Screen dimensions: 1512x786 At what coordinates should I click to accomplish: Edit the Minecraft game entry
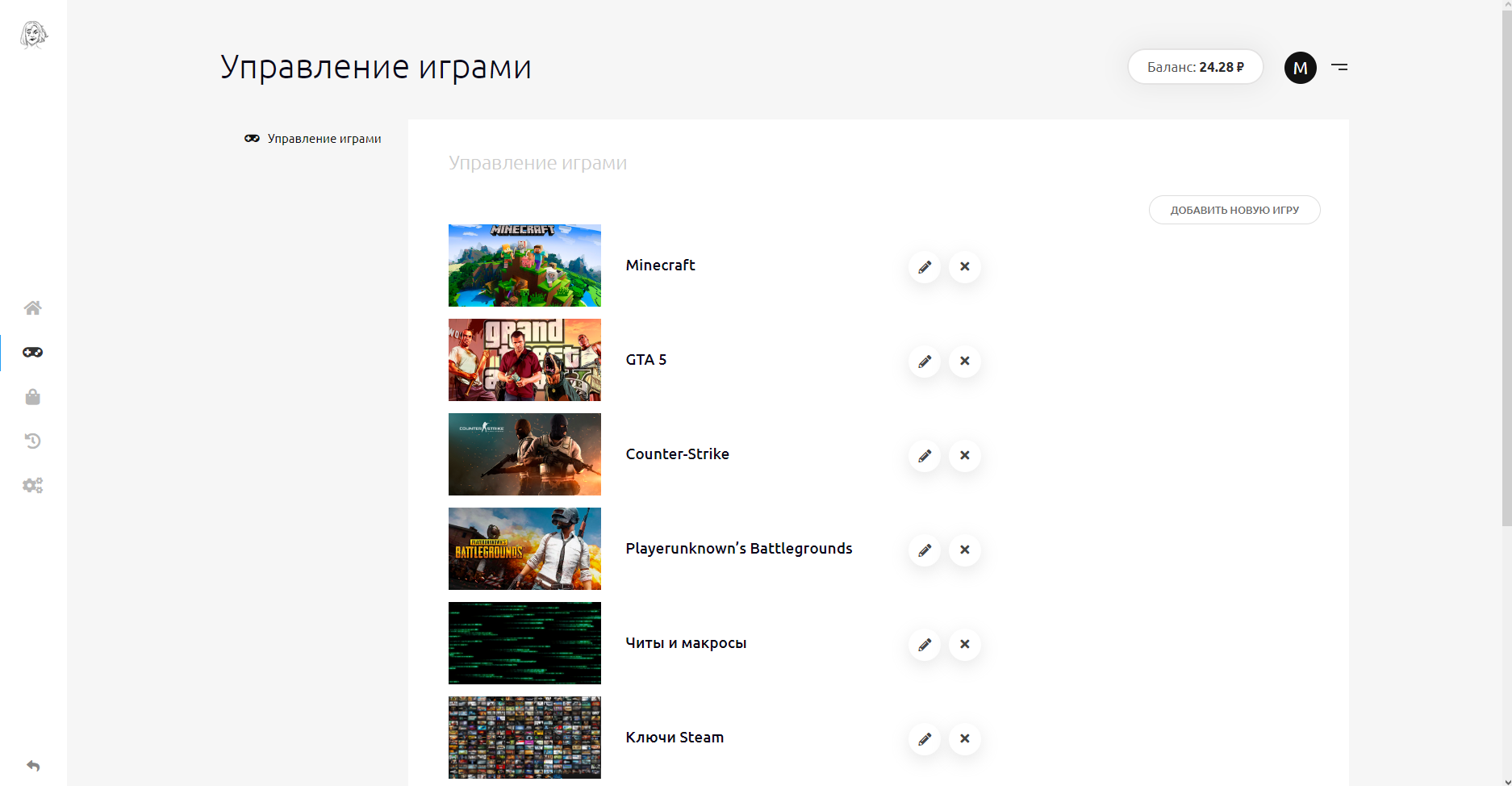point(925,266)
